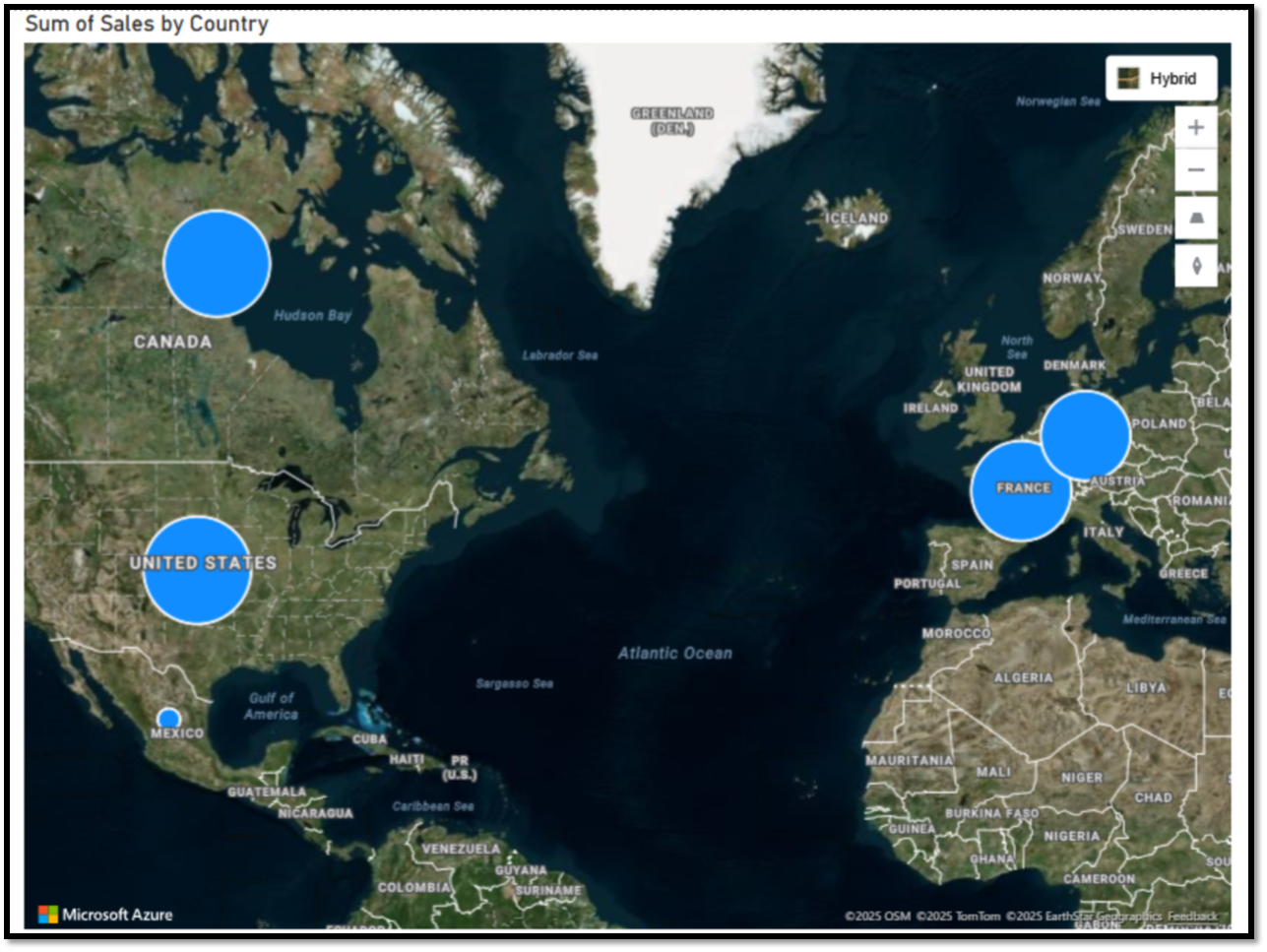Click the Algeria map label

[1023, 677]
